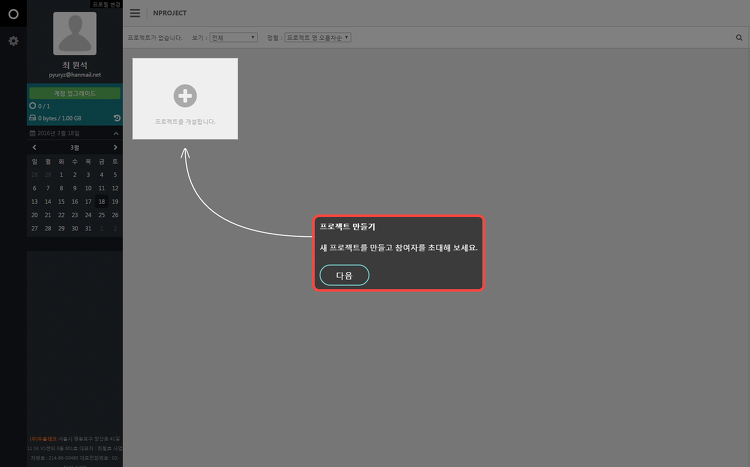Select day 25 in the calendar

[101, 215]
